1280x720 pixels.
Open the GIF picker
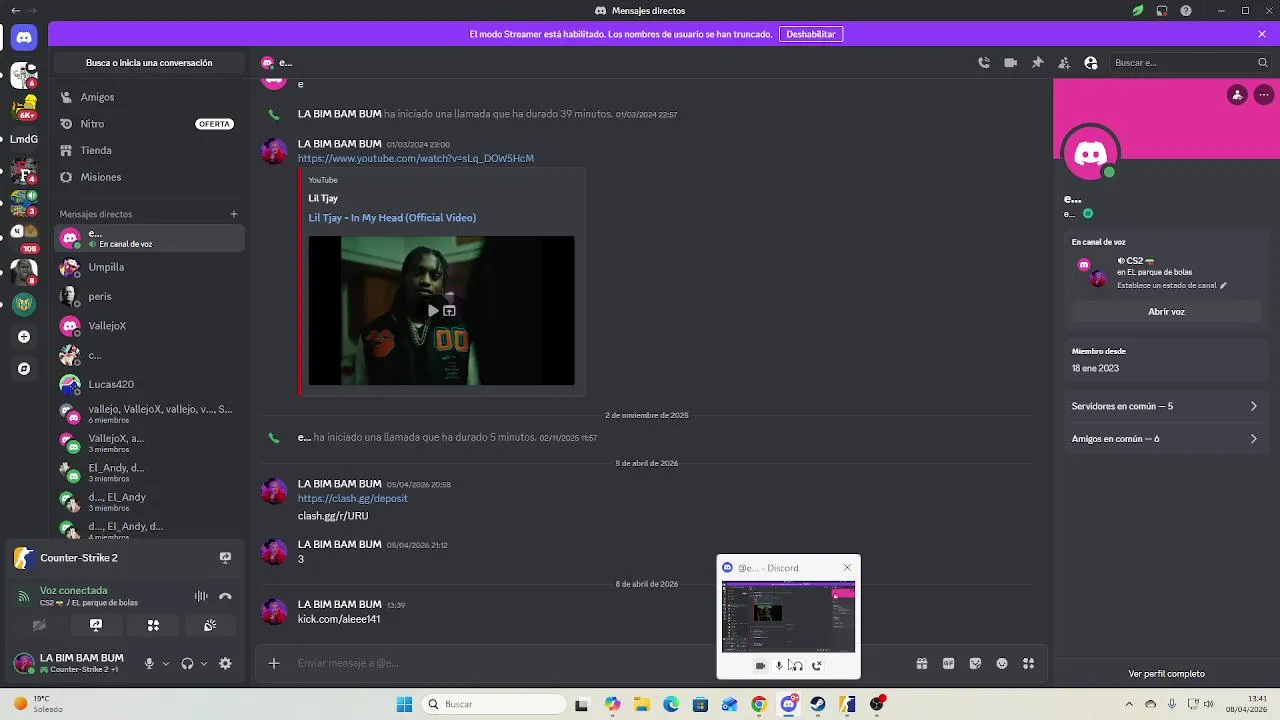pos(948,663)
